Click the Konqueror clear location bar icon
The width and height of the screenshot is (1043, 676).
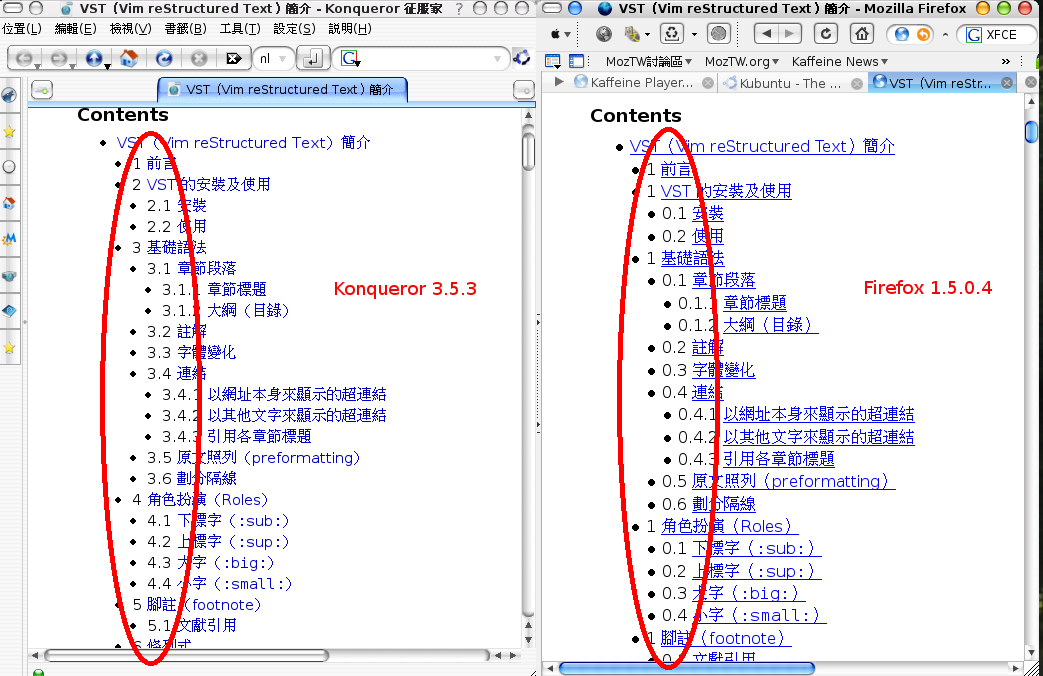click(x=232, y=58)
